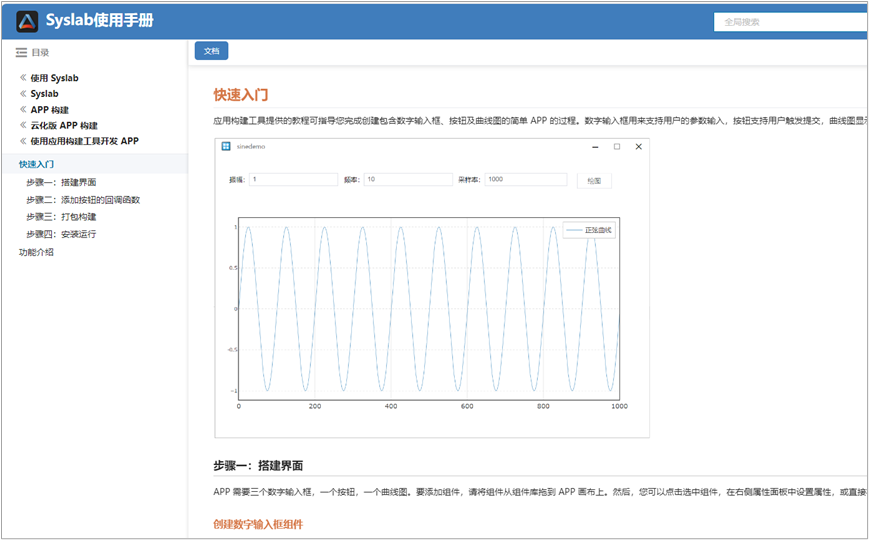Click the Syslab logo icon in header
The image size is (869, 540).
(27, 21)
